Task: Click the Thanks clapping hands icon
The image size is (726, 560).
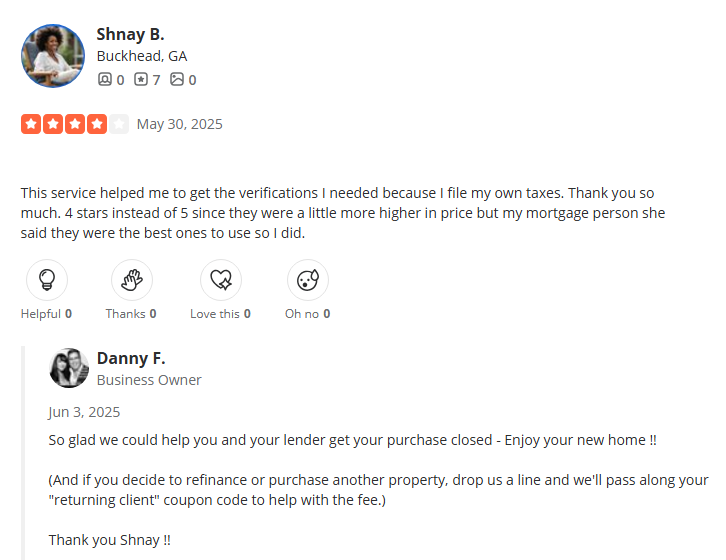Action: click(131, 280)
